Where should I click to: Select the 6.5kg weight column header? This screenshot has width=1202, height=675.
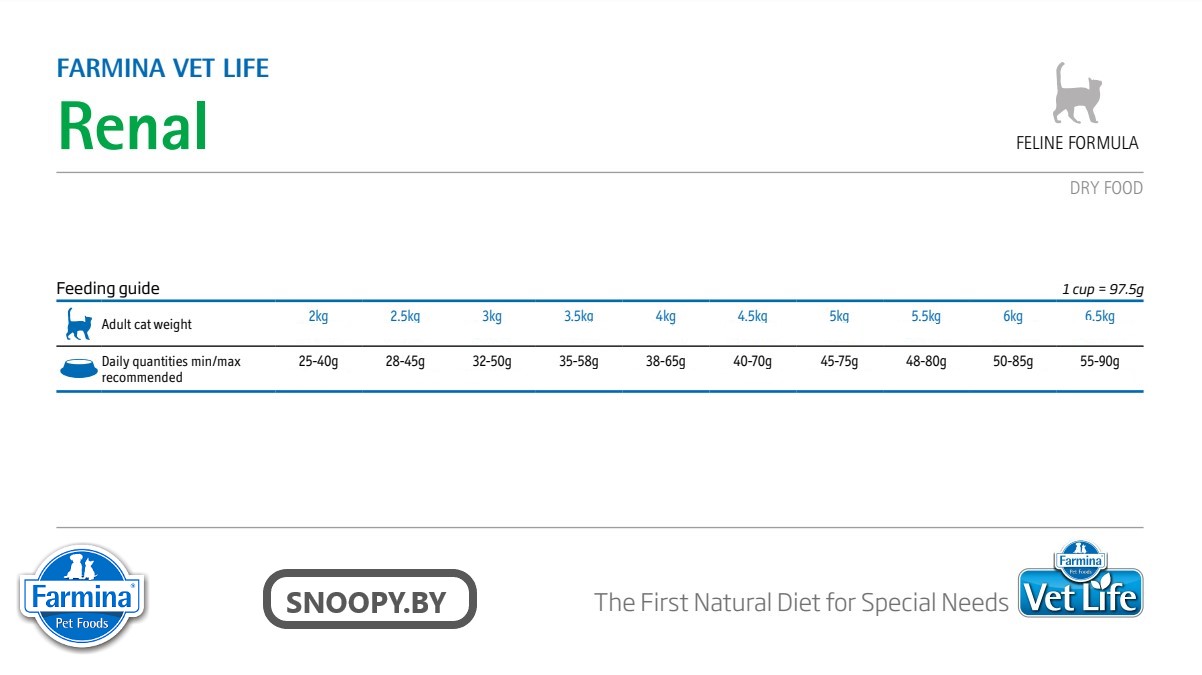[x=1099, y=316]
